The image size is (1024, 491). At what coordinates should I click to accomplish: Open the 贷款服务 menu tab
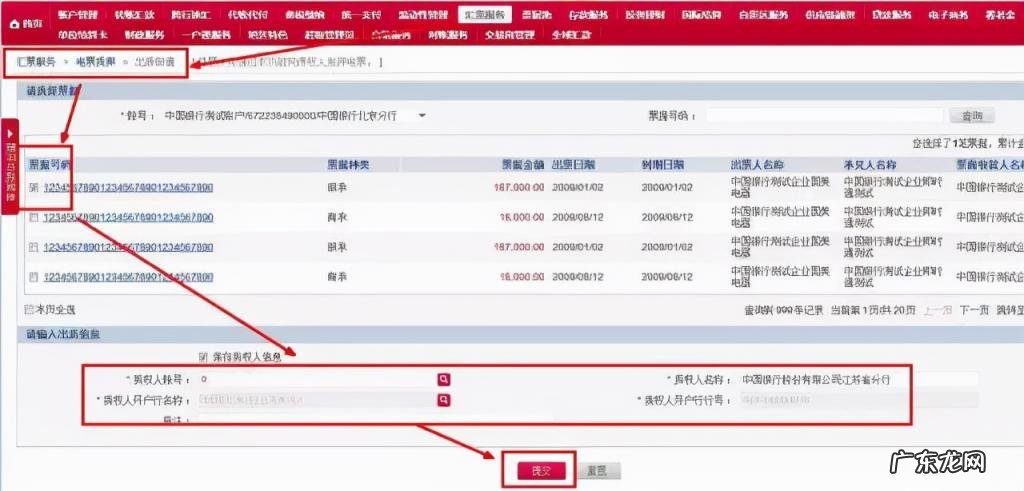(x=891, y=15)
